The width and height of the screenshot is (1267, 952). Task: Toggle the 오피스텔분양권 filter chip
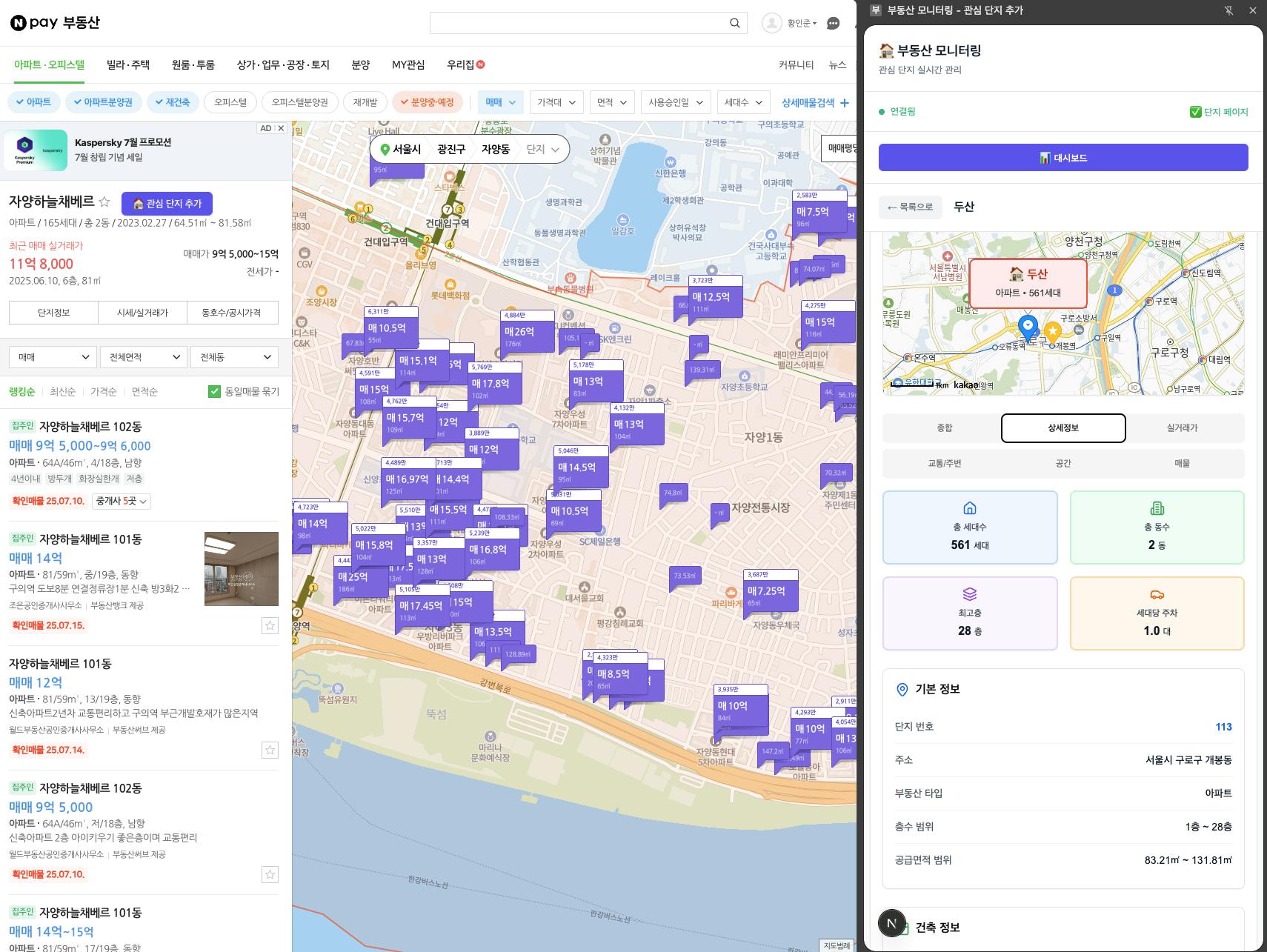[x=299, y=102]
